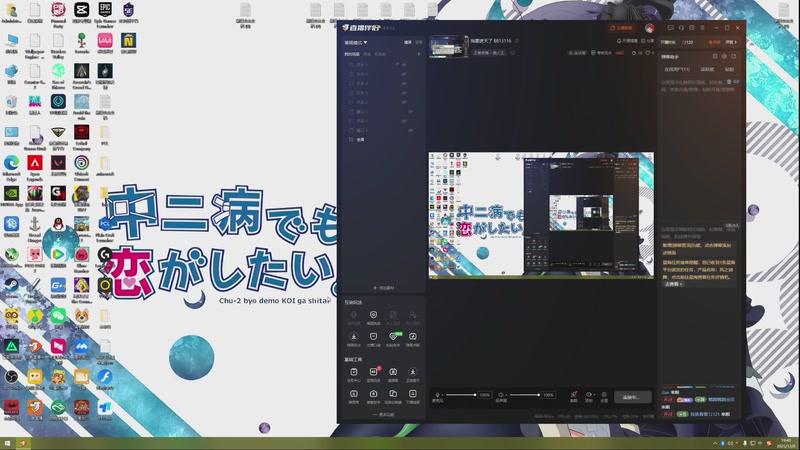Open the sparkle-arrows icon in interactive features
The image size is (800, 450).
click(393, 315)
